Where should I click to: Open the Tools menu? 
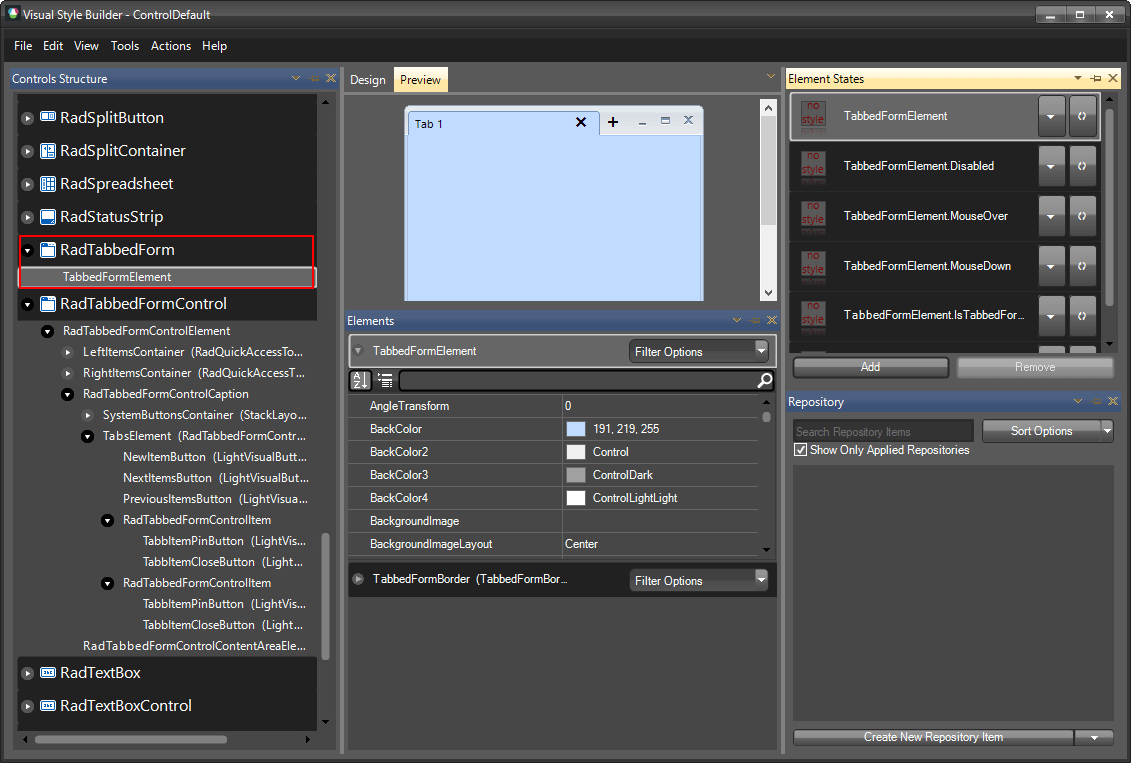(x=125, y=45)
